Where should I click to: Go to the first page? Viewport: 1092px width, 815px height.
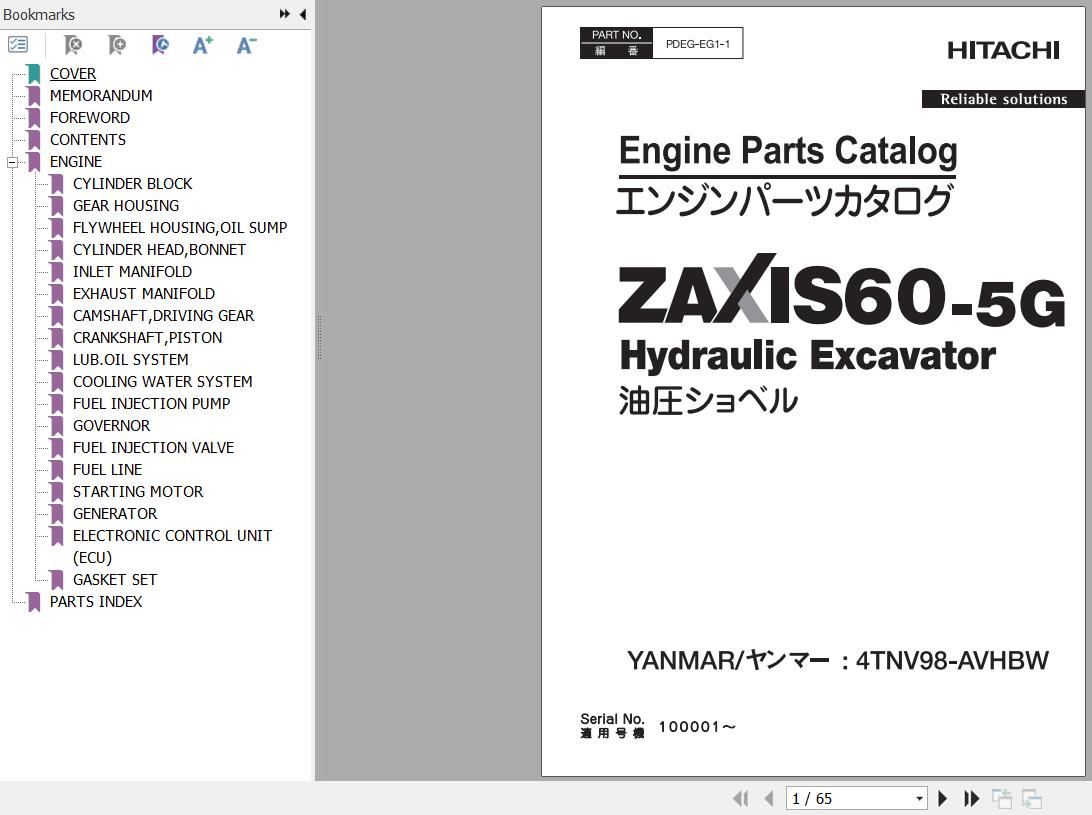coord(740,798)
